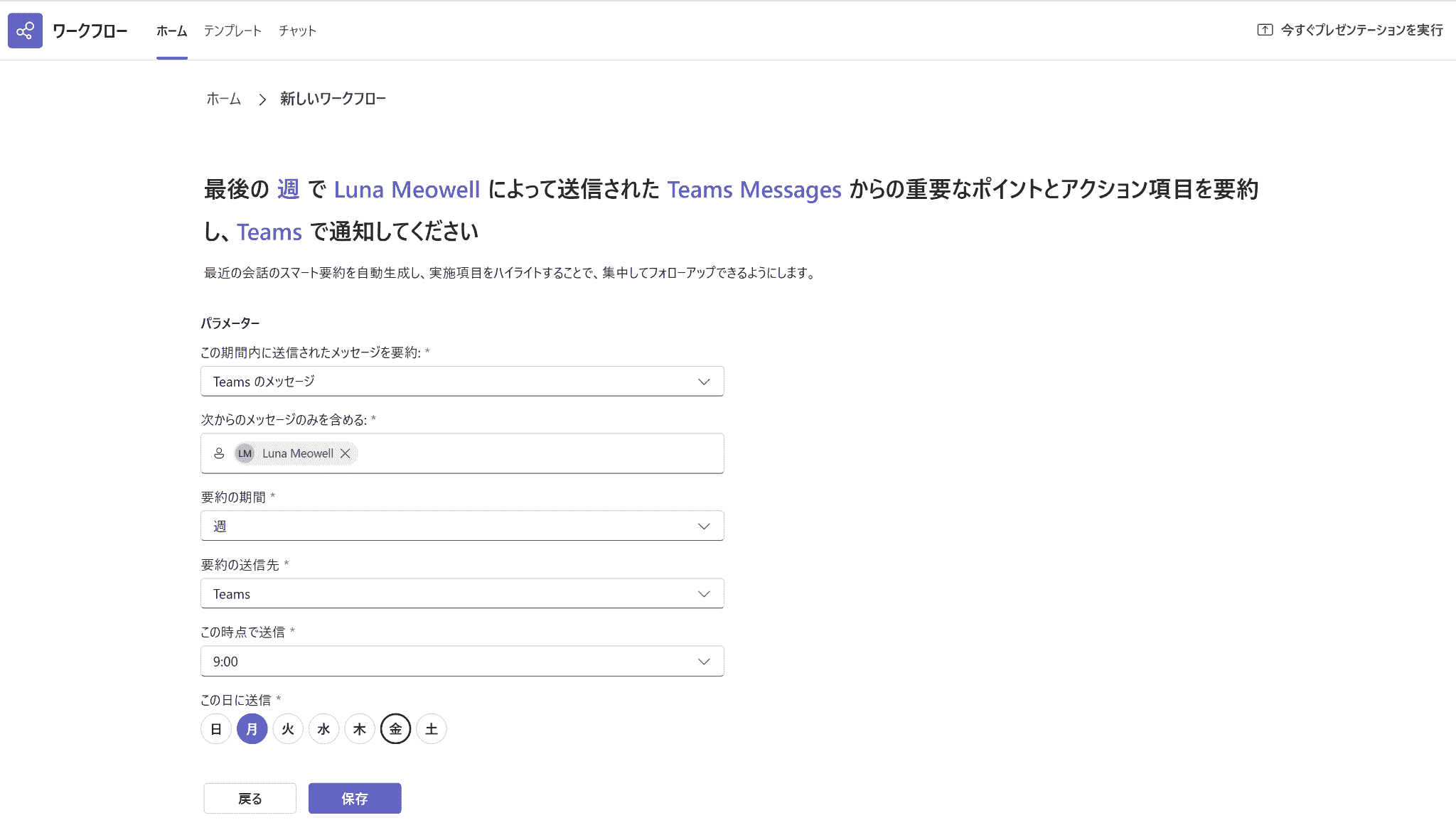Click the present now screen-share icon

[1265, 30]
